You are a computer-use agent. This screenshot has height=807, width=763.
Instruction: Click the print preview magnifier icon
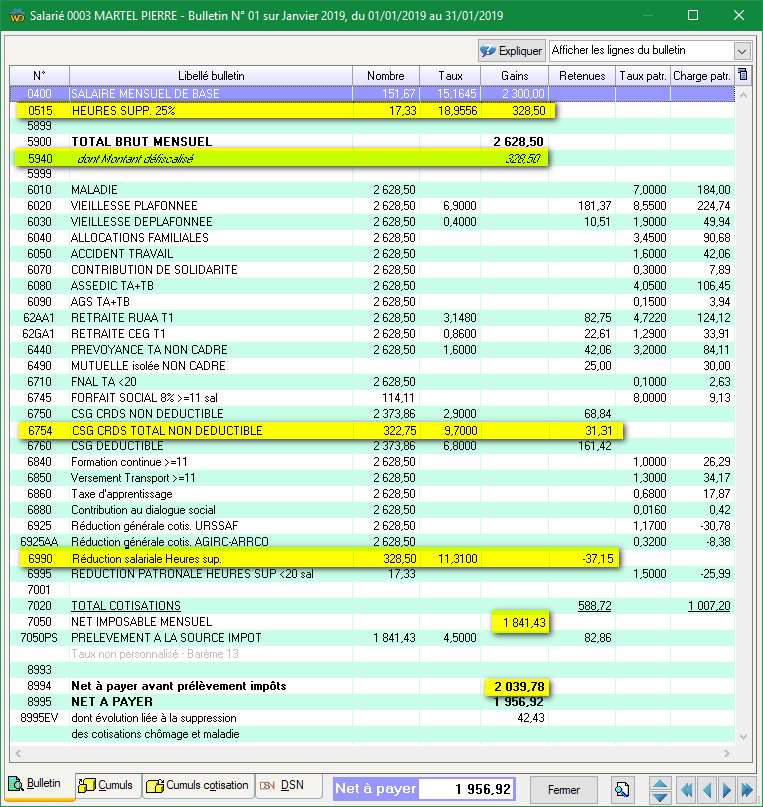(x=622, y=790)
